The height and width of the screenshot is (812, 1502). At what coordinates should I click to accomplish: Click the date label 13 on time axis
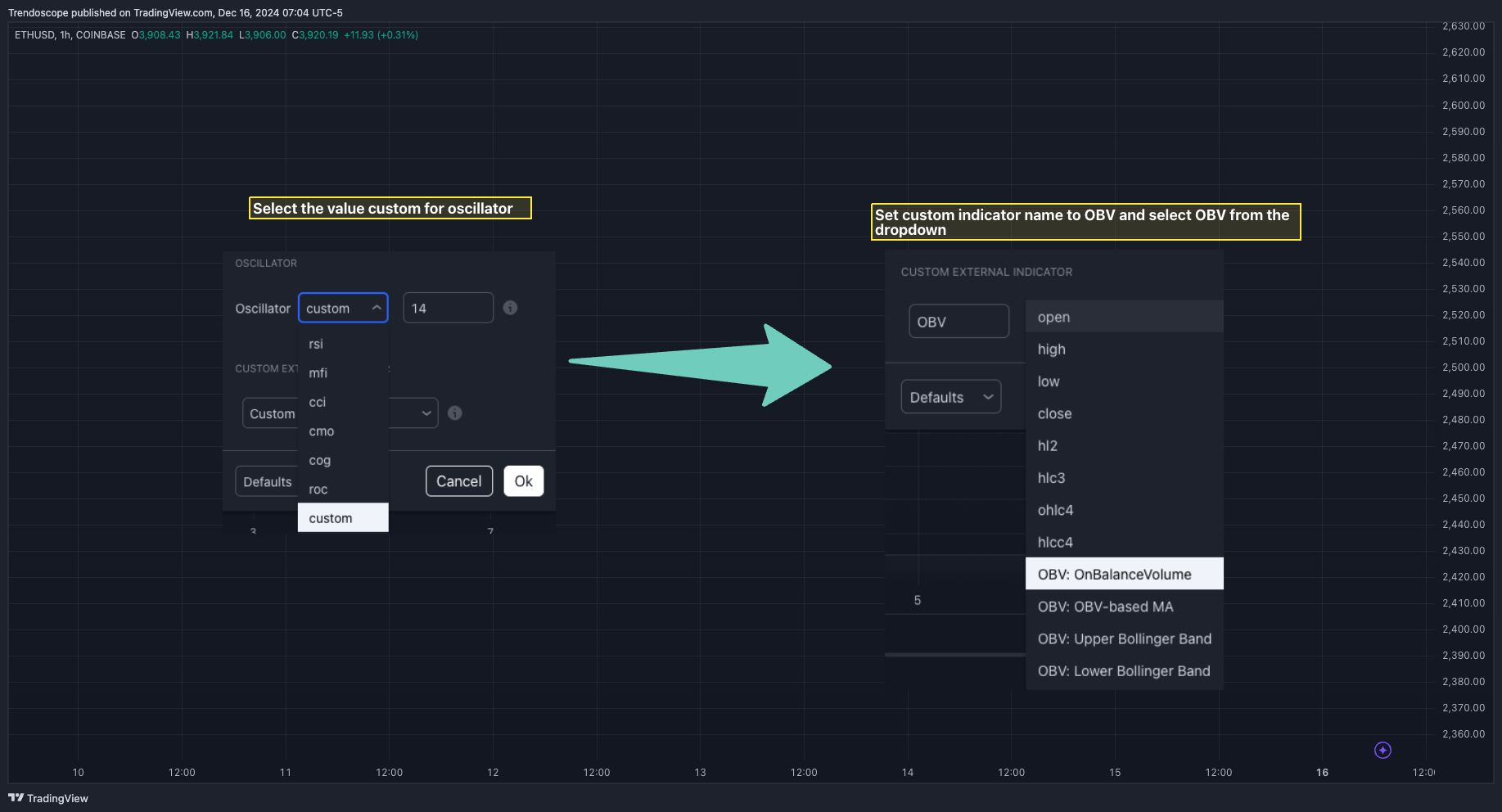pos(700,772)
